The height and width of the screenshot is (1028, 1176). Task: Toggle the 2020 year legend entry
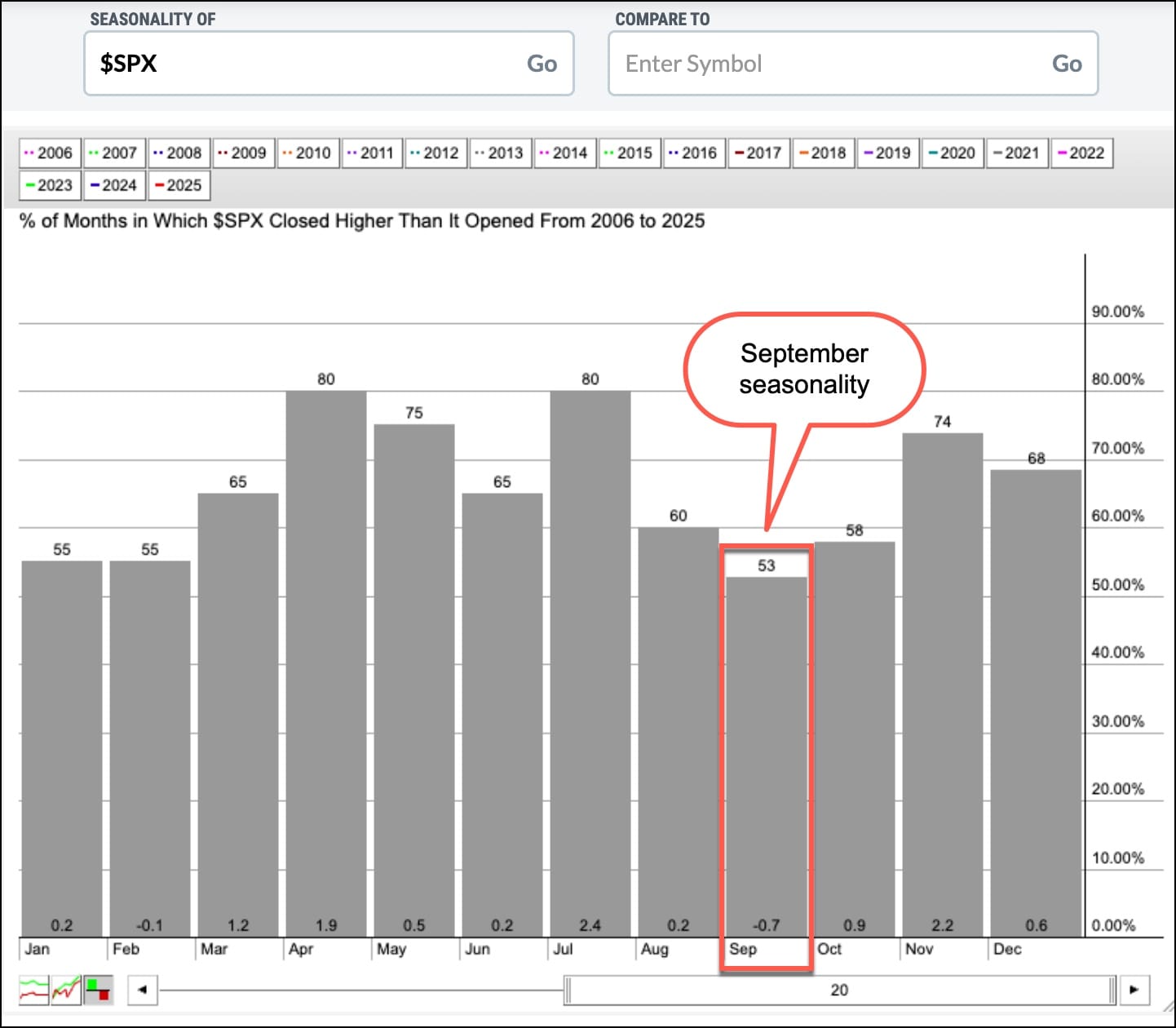952,153
